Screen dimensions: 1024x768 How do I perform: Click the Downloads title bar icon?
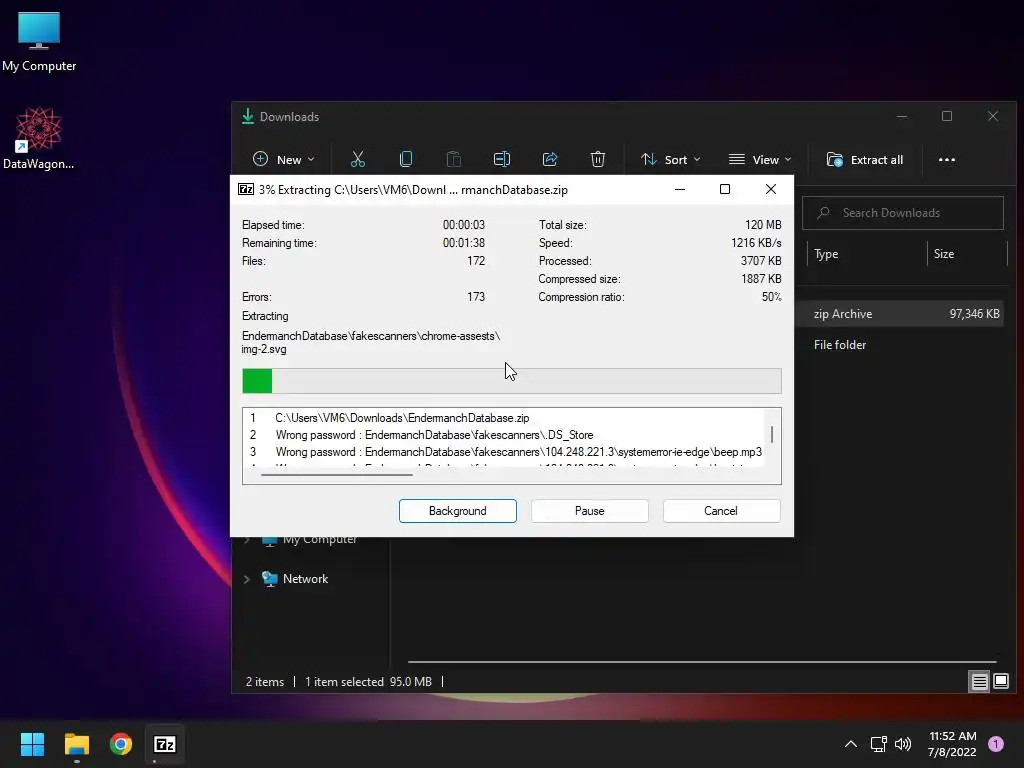[x=248, y=117]
